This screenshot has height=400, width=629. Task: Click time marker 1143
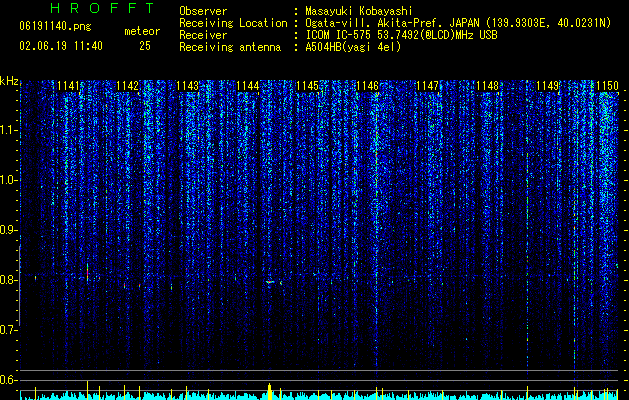coord(188,86)
